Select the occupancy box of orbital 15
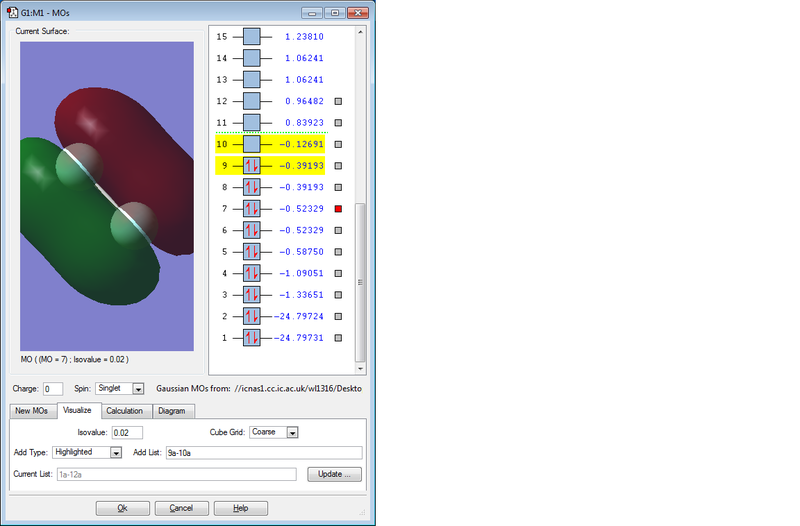800x526 pixels. pyautogui.click(x=252, y=37)
